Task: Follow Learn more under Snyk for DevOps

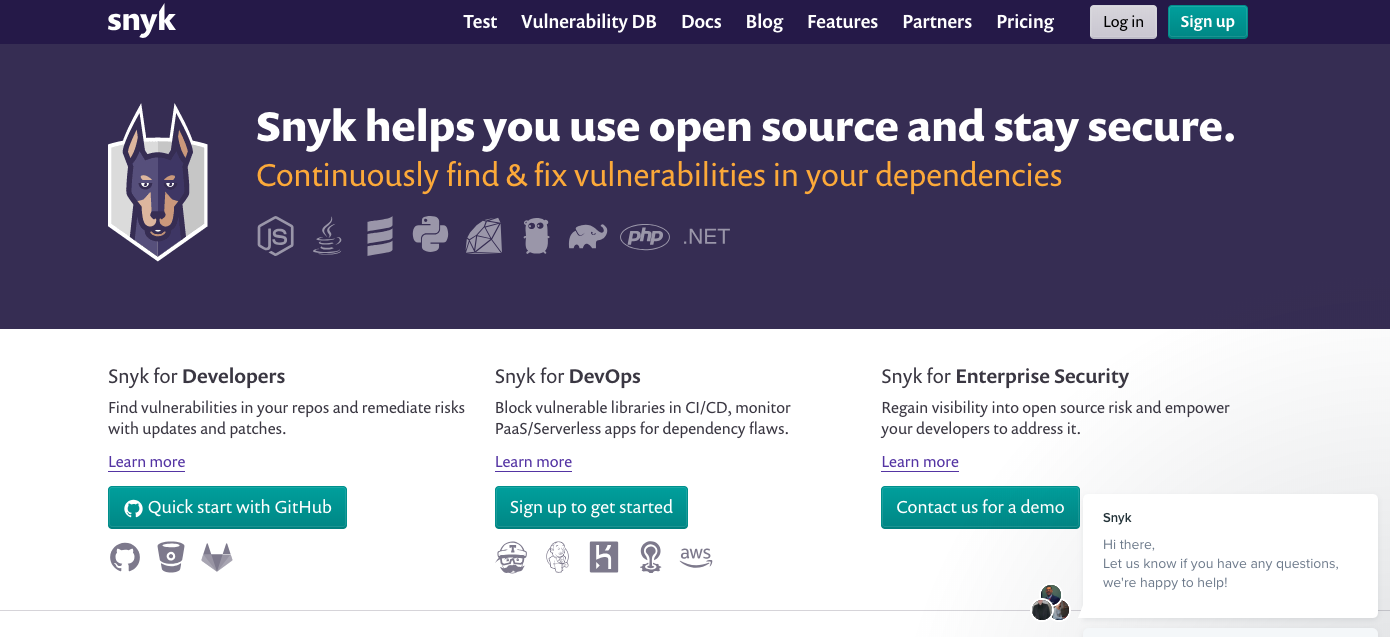Action: [533, 462]
